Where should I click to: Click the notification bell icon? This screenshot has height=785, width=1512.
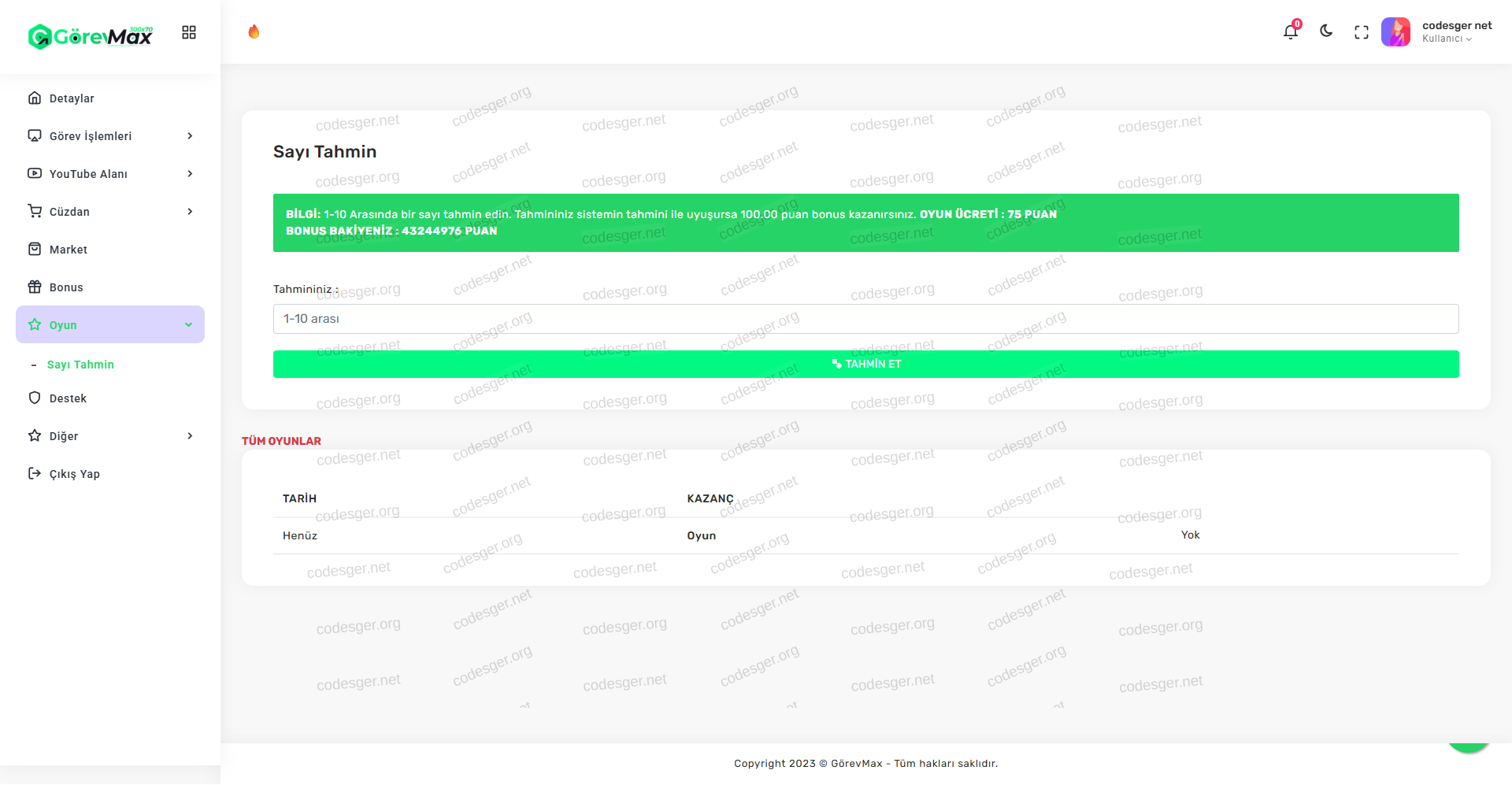point(1290,32)
